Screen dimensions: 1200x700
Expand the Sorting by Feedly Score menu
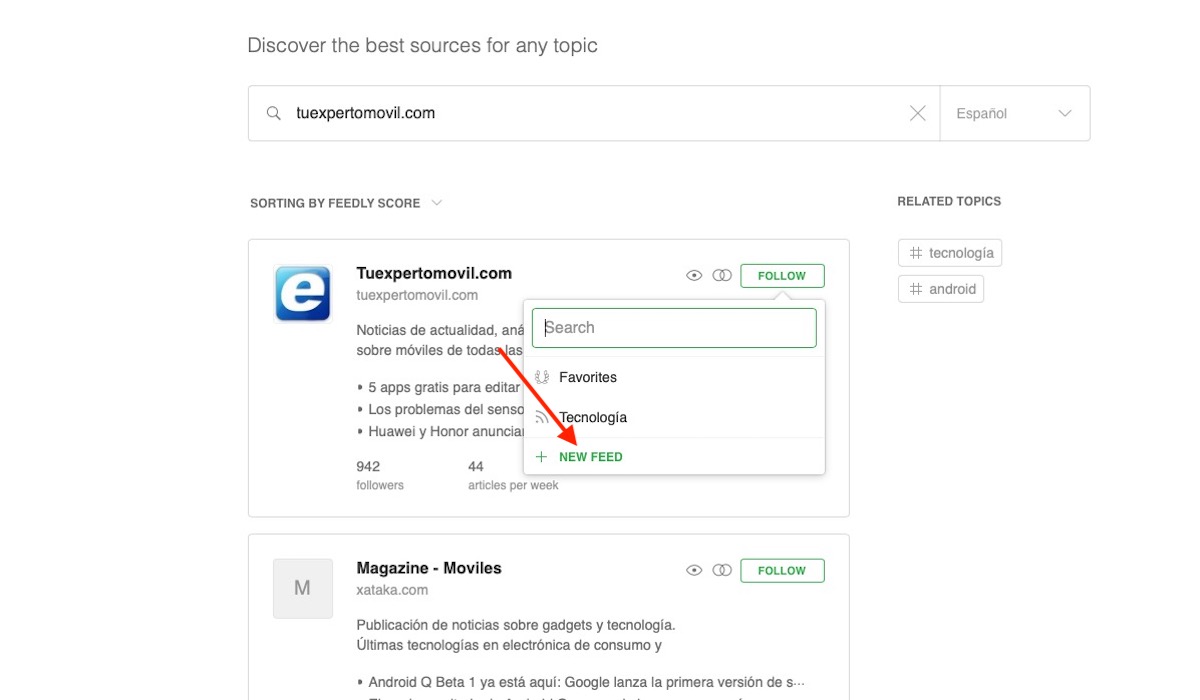click(x=345, y=203)
